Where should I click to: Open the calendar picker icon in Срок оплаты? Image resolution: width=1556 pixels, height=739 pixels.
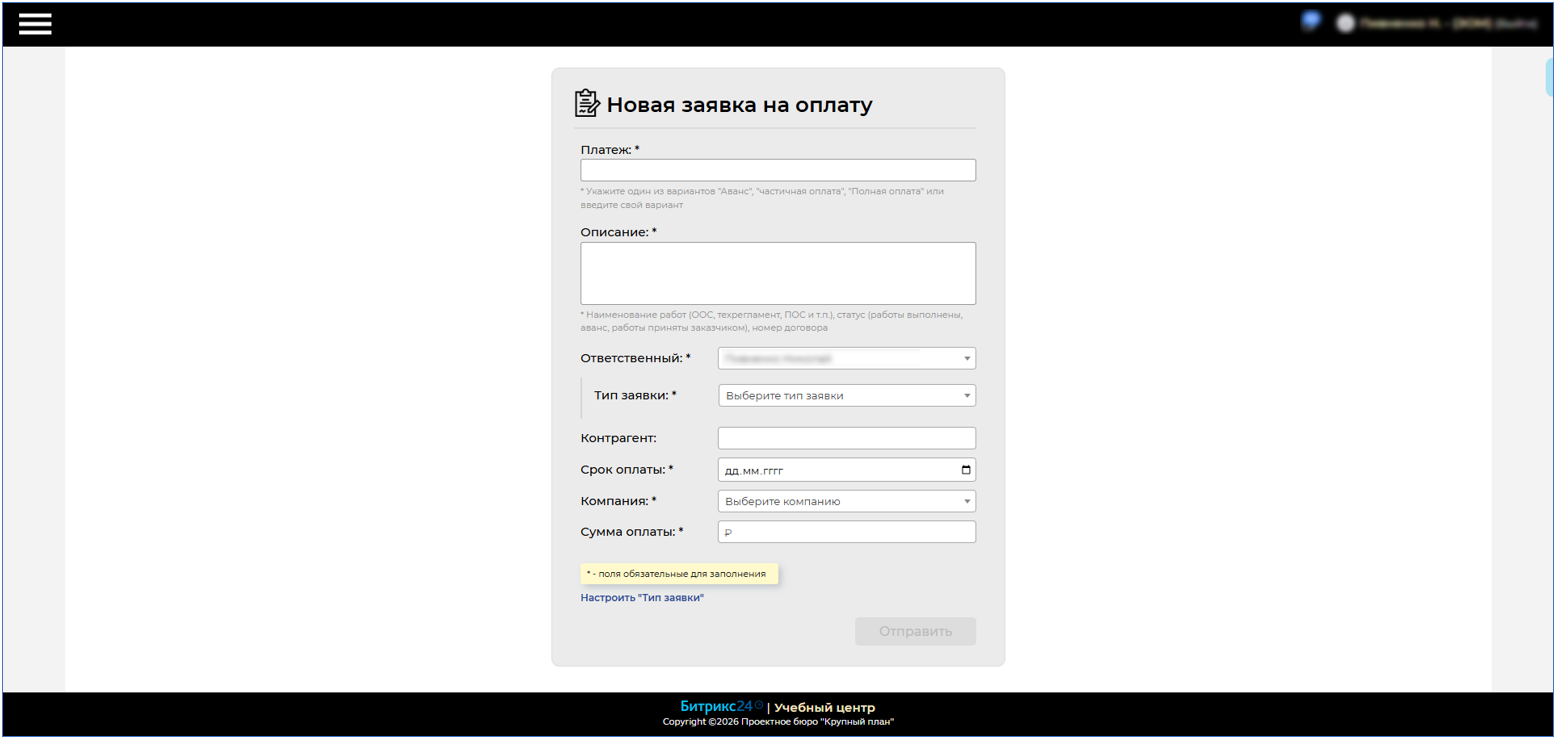965,470
